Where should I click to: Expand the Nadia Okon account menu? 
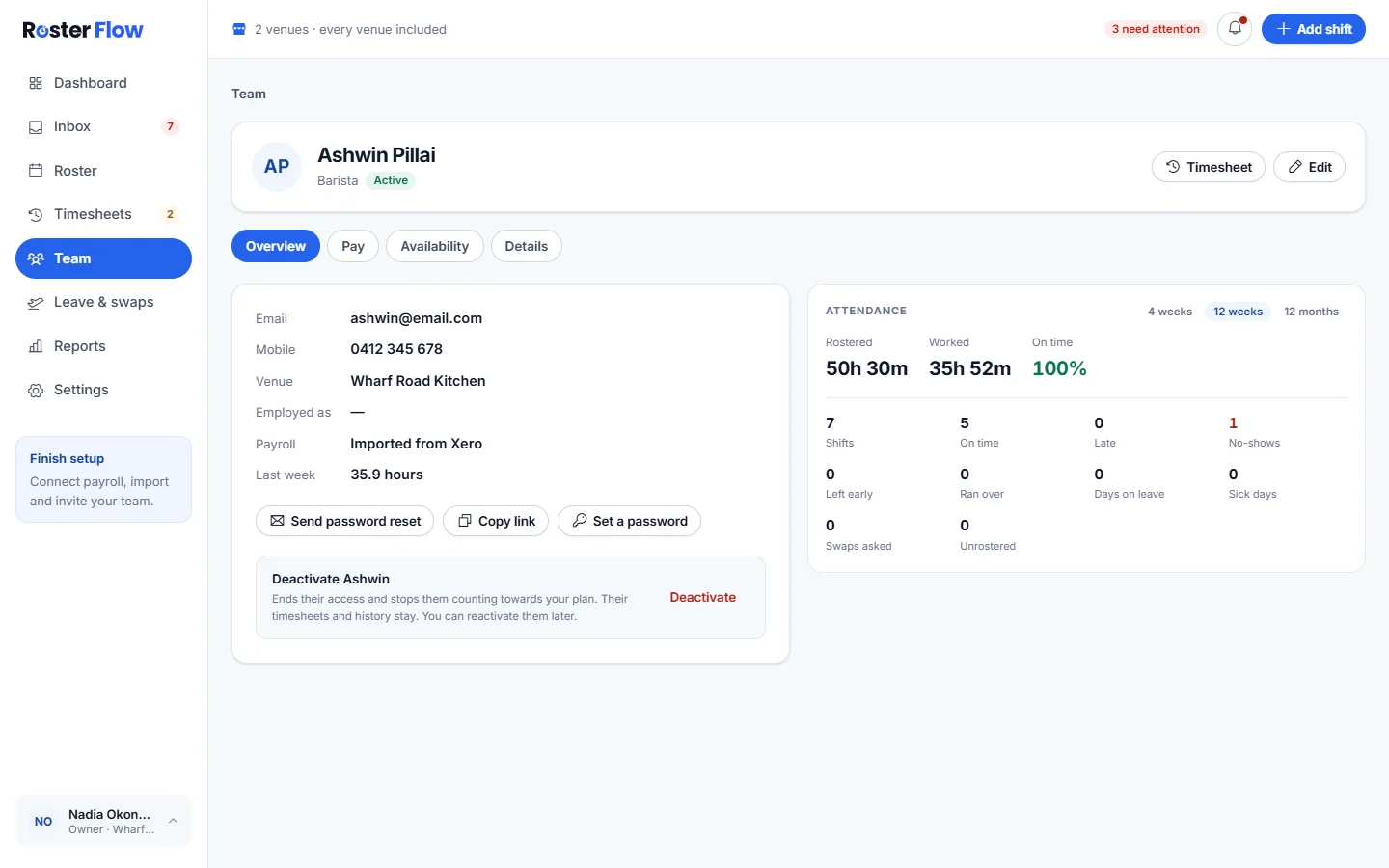[x=103, y=821]
